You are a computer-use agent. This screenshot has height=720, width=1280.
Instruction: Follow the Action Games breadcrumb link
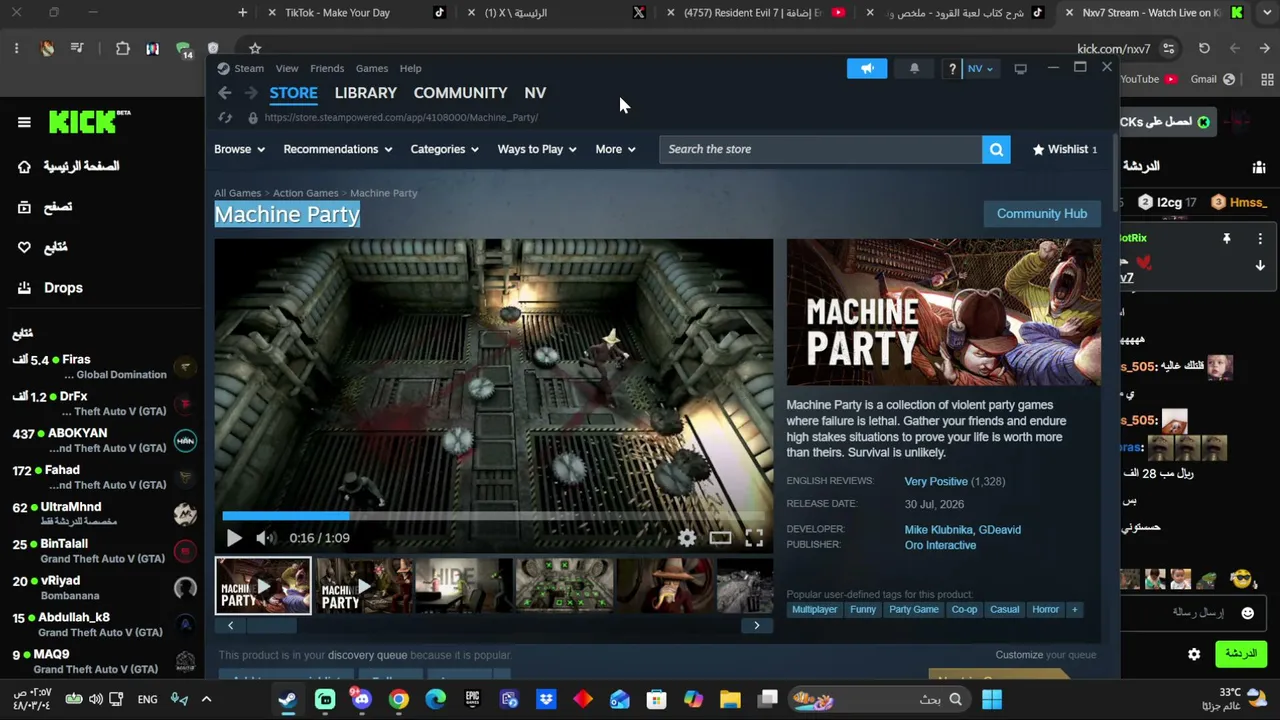pos(305,193)
